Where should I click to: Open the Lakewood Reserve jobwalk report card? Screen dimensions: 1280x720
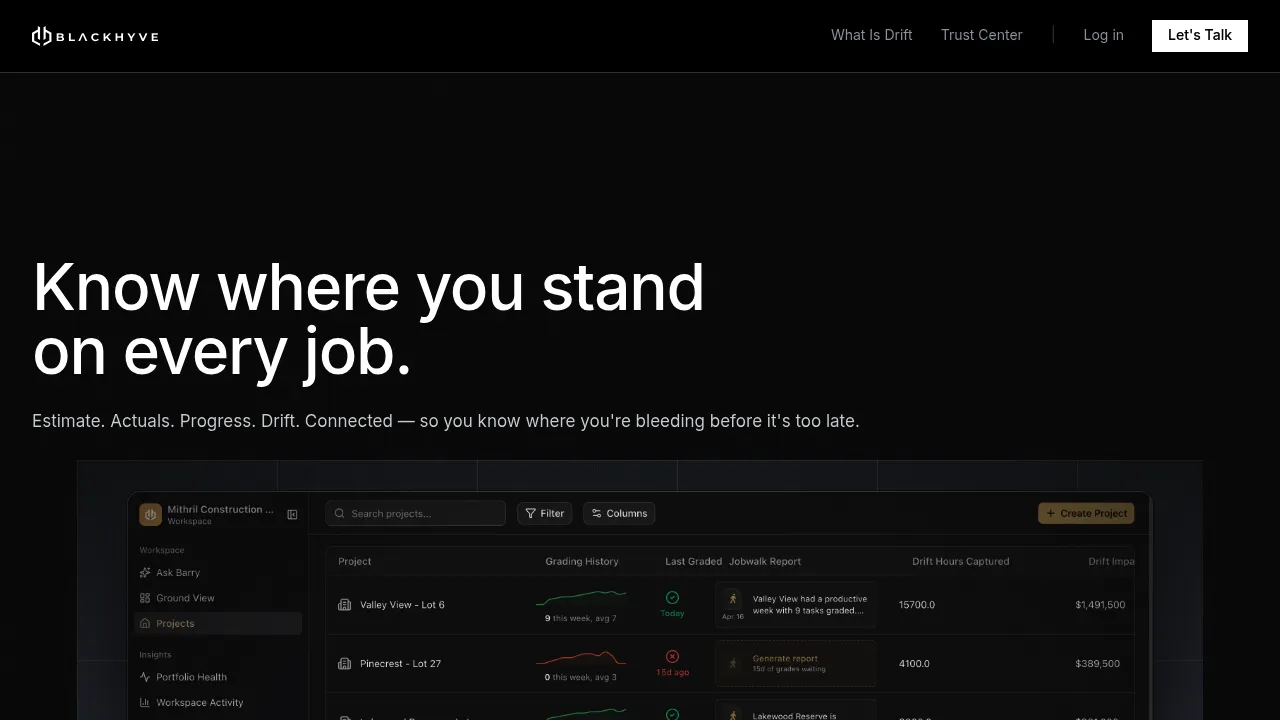pyautogui.click(x=796, y=712)
